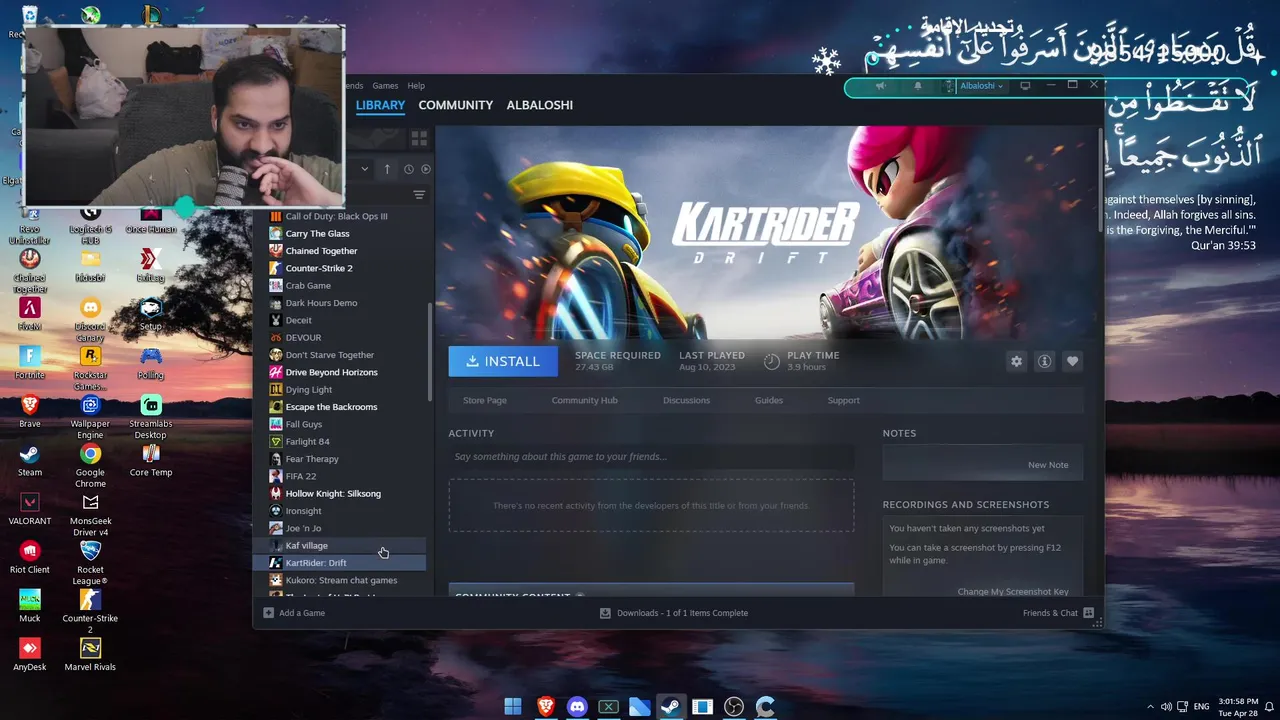Open Friends & Chat
Screen dimensions: 1280x720
click(x=1058, y=613)
